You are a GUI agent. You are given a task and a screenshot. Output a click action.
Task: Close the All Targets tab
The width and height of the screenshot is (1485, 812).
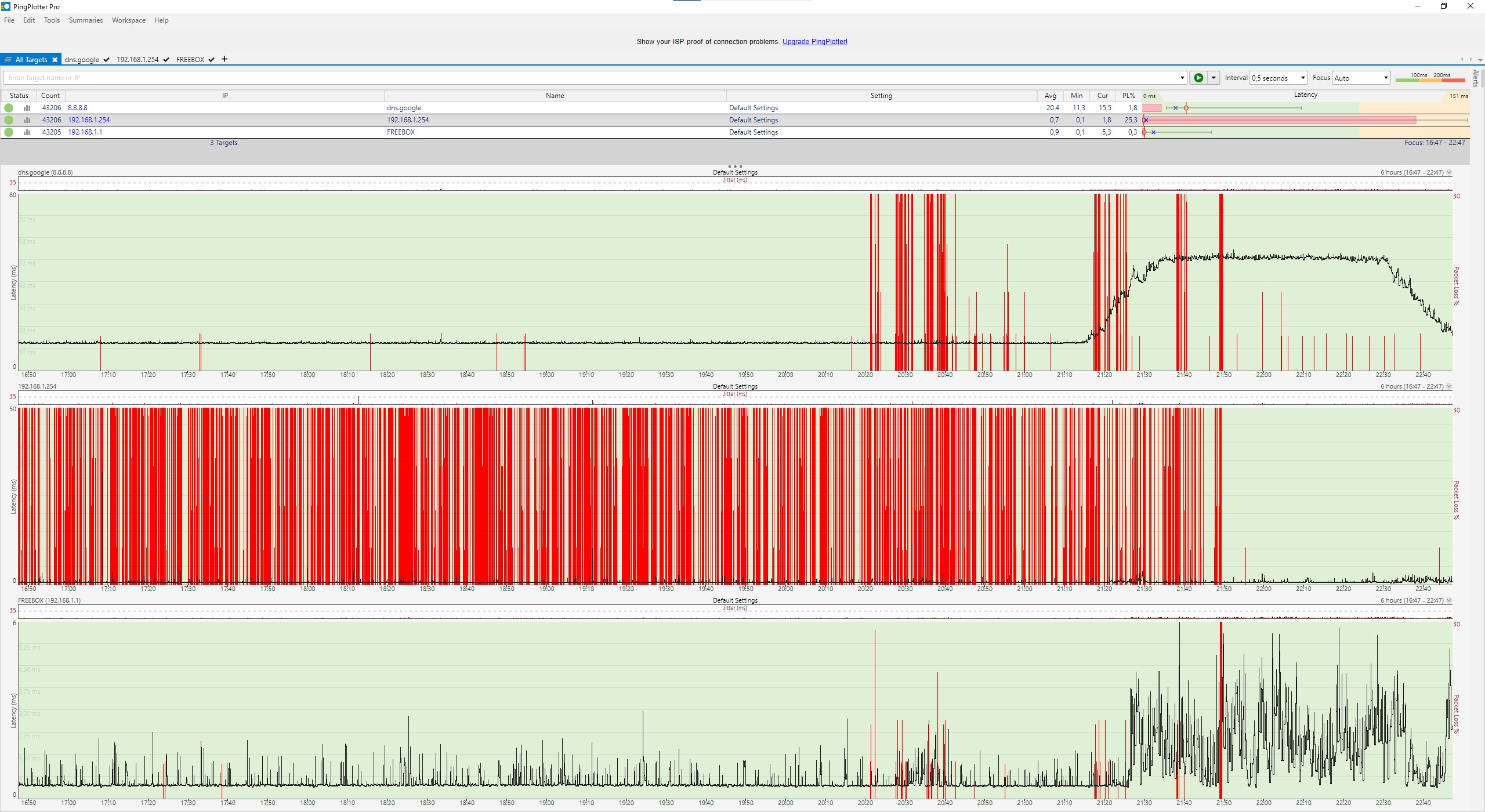click(55, 60)
